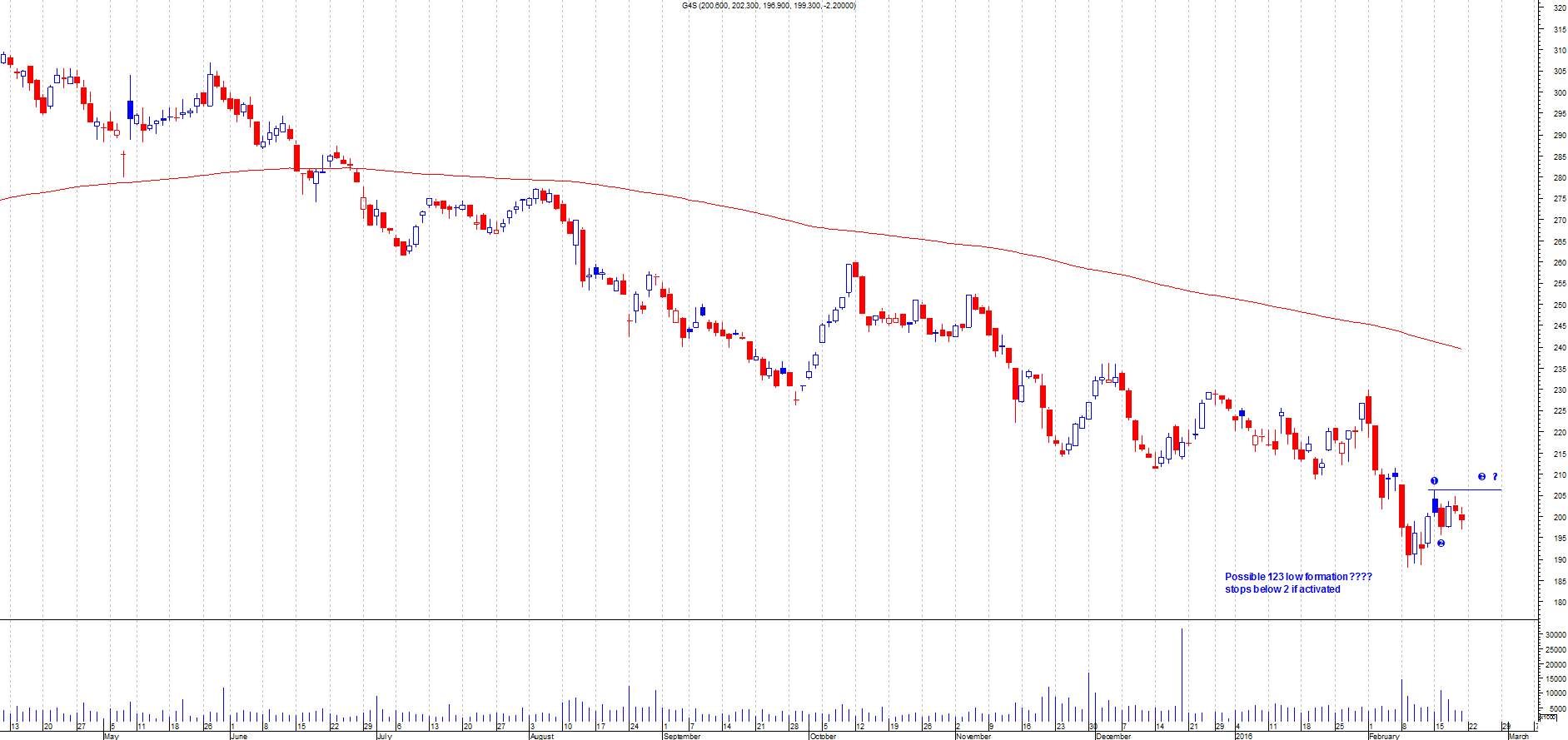This screenshot has width=1568, height=740.
Task: Click the 'October' month label
Action: click(x=823, y=736)
